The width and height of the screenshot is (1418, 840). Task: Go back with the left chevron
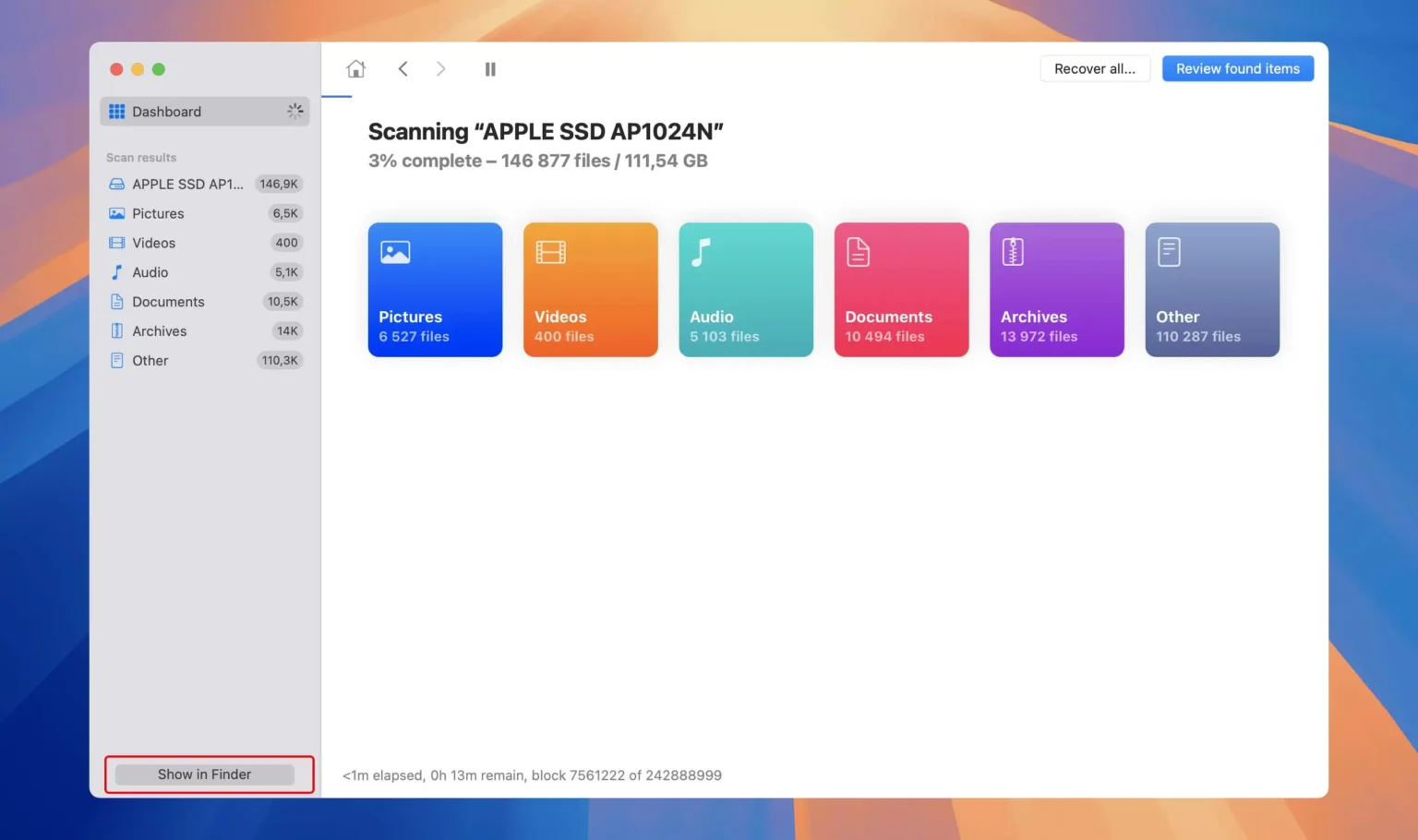click(403, 69)
